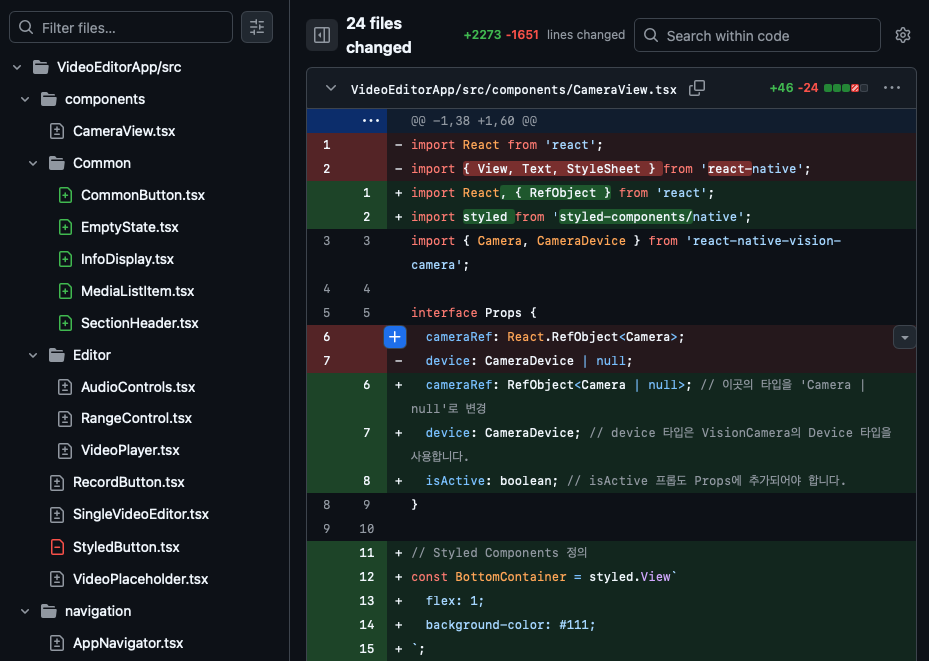The image size is (929, 661).
Task: Click the modified-file icon beside RecordButton.tsx
Action: 57,482
